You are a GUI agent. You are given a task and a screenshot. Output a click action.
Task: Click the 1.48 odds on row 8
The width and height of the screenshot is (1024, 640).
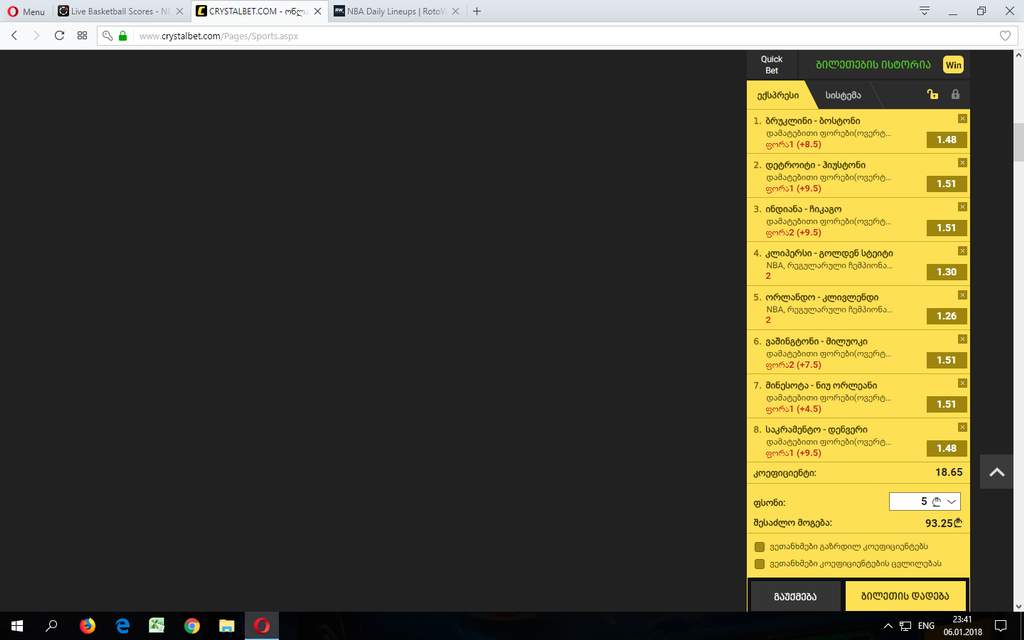[946, 448]
